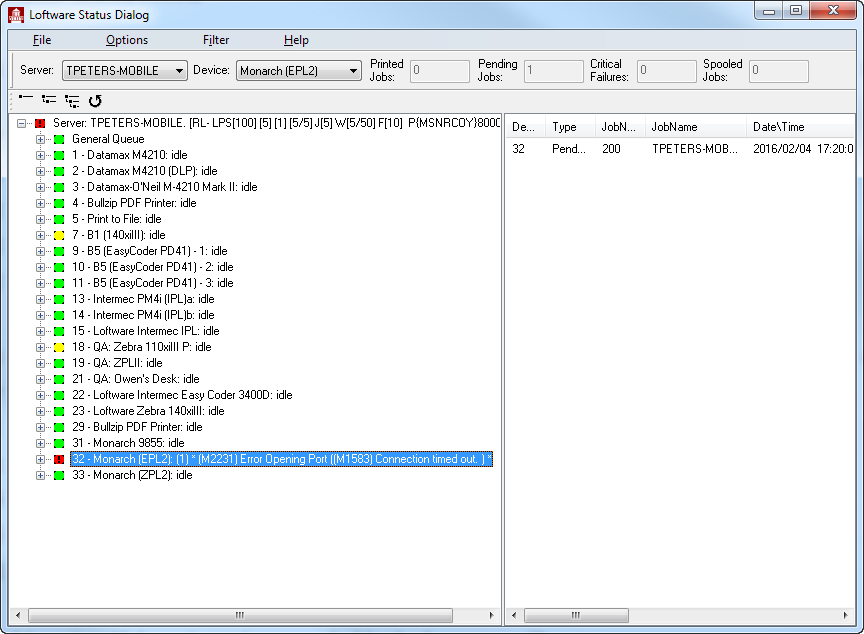
Task: Expand 3 - Datamax-O'Neil M-4210 Mark II node
Action: point(40,187)
